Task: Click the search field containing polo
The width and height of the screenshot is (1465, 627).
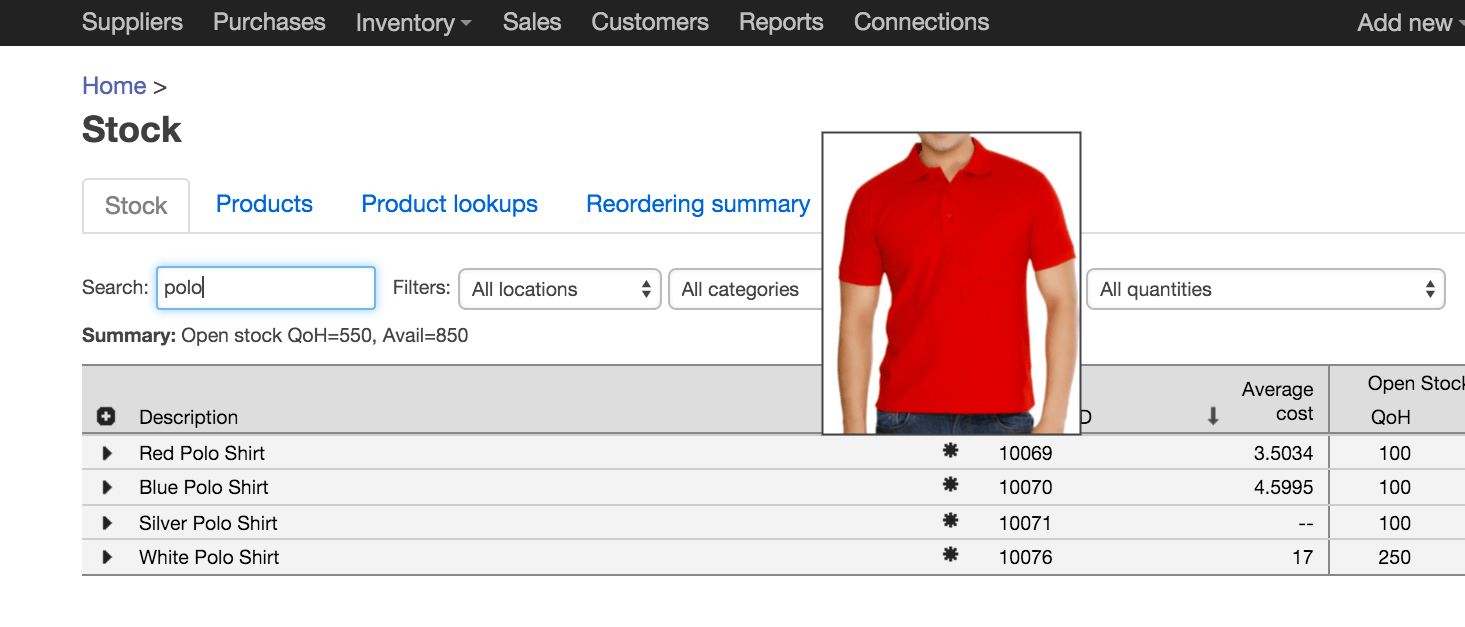Action: 266,288
